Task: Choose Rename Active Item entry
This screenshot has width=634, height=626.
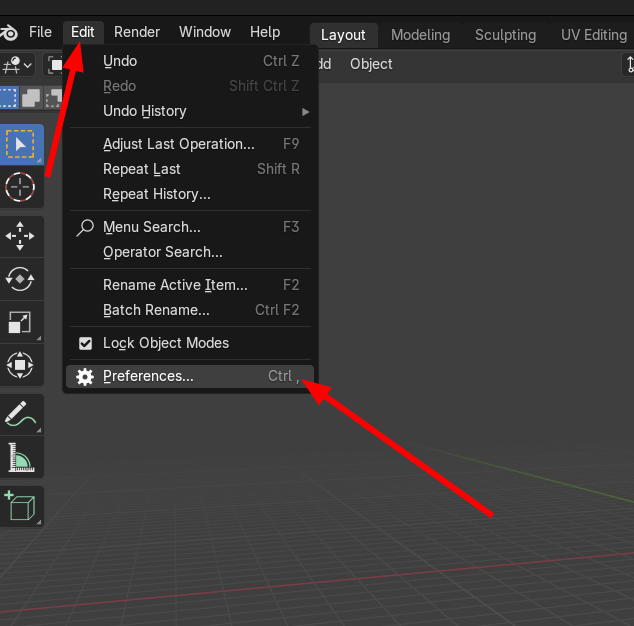Action: 190,286
